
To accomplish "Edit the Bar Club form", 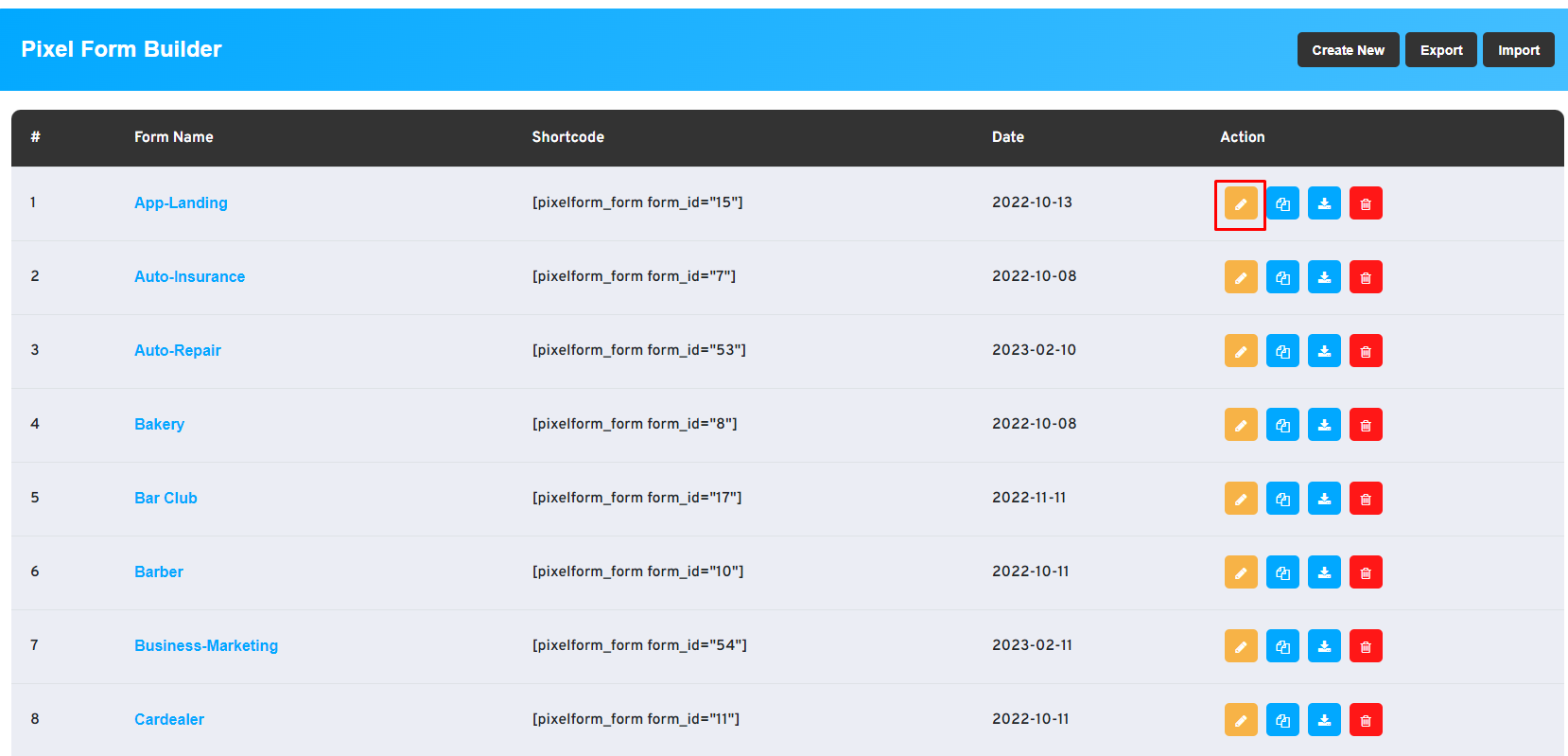I will pyautogui.click(x=1240, y=499).
